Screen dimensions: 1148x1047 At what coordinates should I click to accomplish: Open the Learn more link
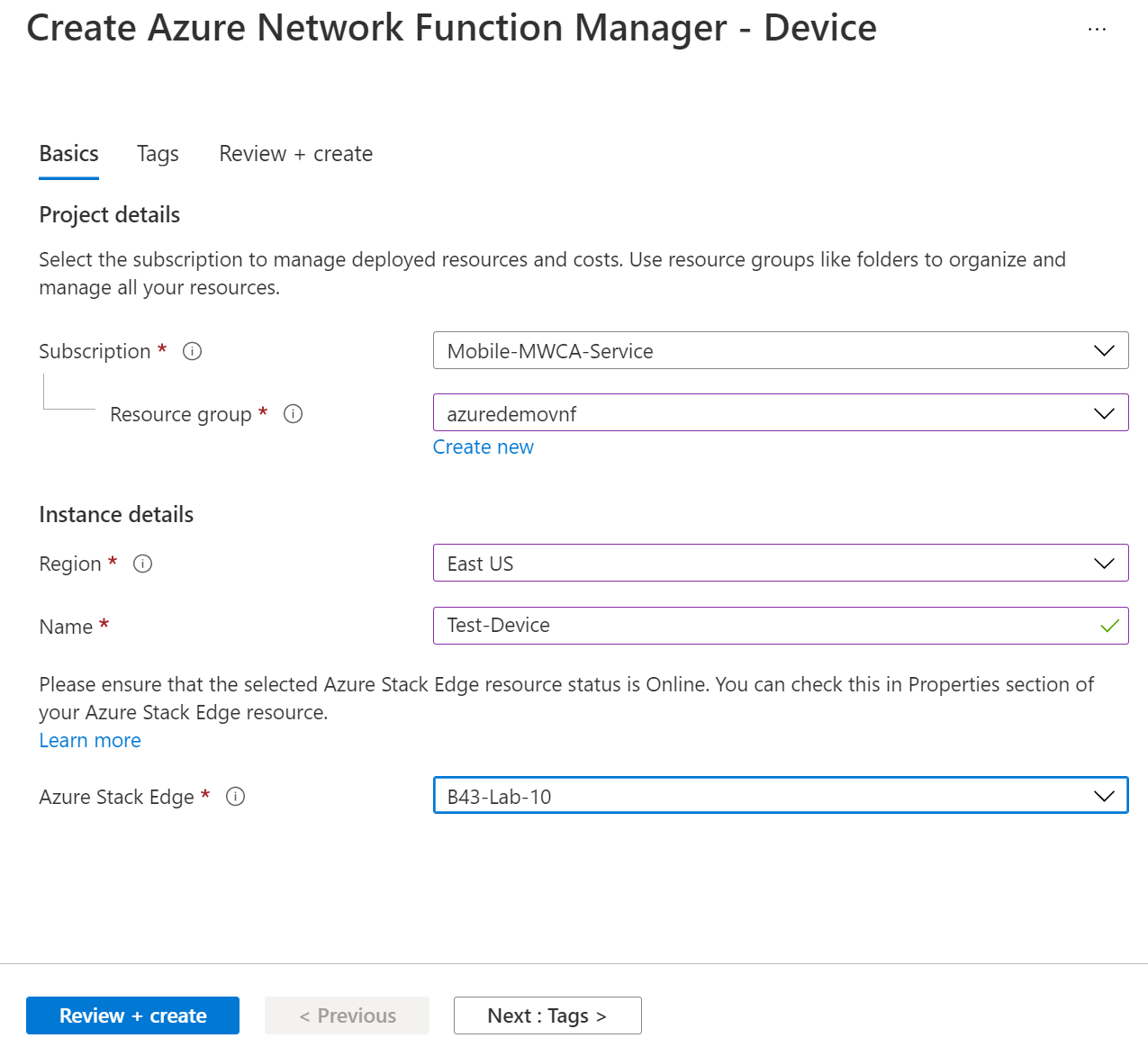tap(90, 740)
